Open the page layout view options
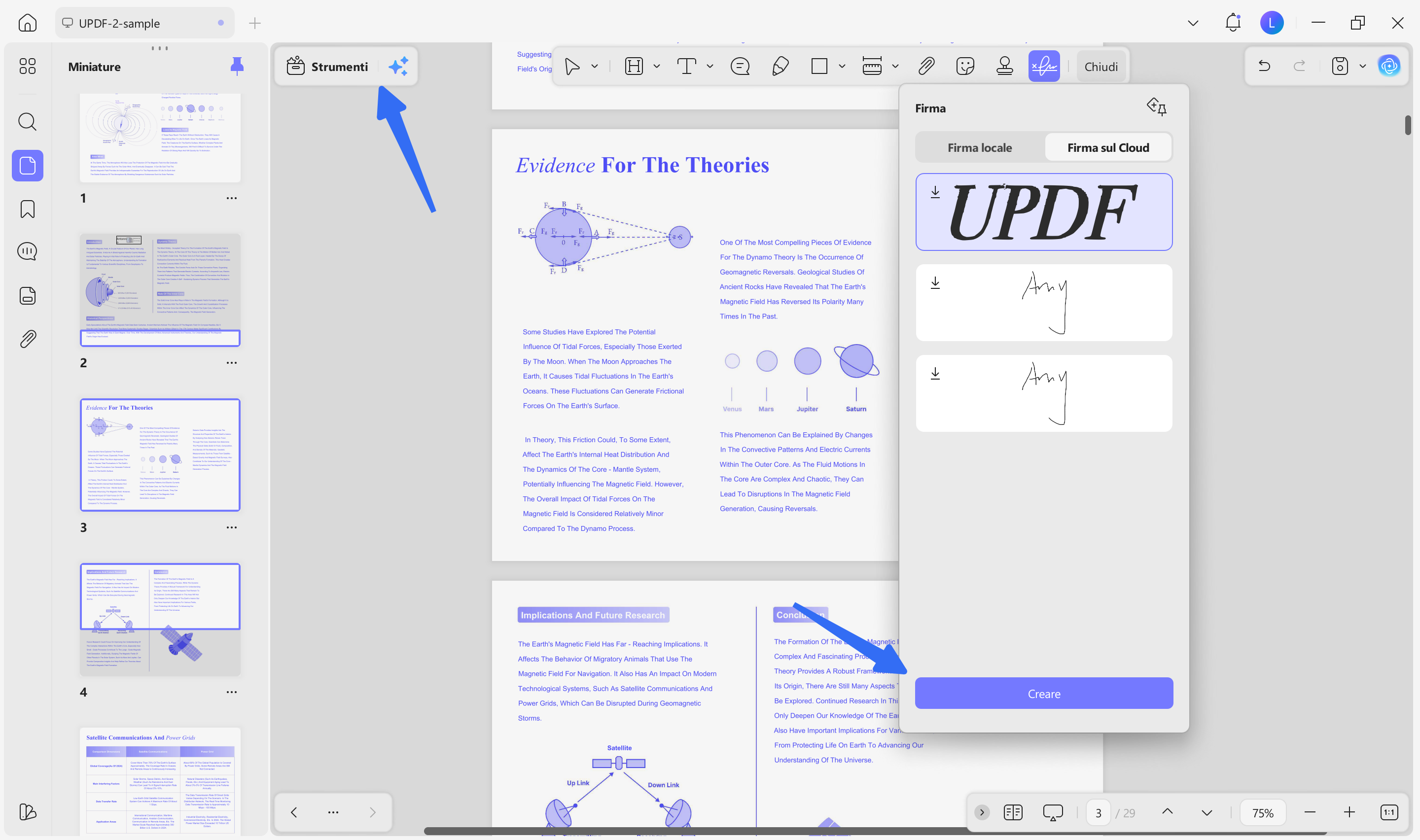Image resolution: width=1420 pixels, height=840 pixels. point(1013,812)
